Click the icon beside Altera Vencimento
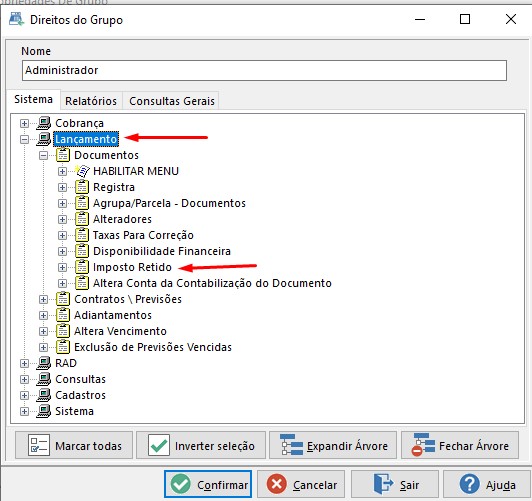The width and height of the screenshot is (532, 501). 63,331
